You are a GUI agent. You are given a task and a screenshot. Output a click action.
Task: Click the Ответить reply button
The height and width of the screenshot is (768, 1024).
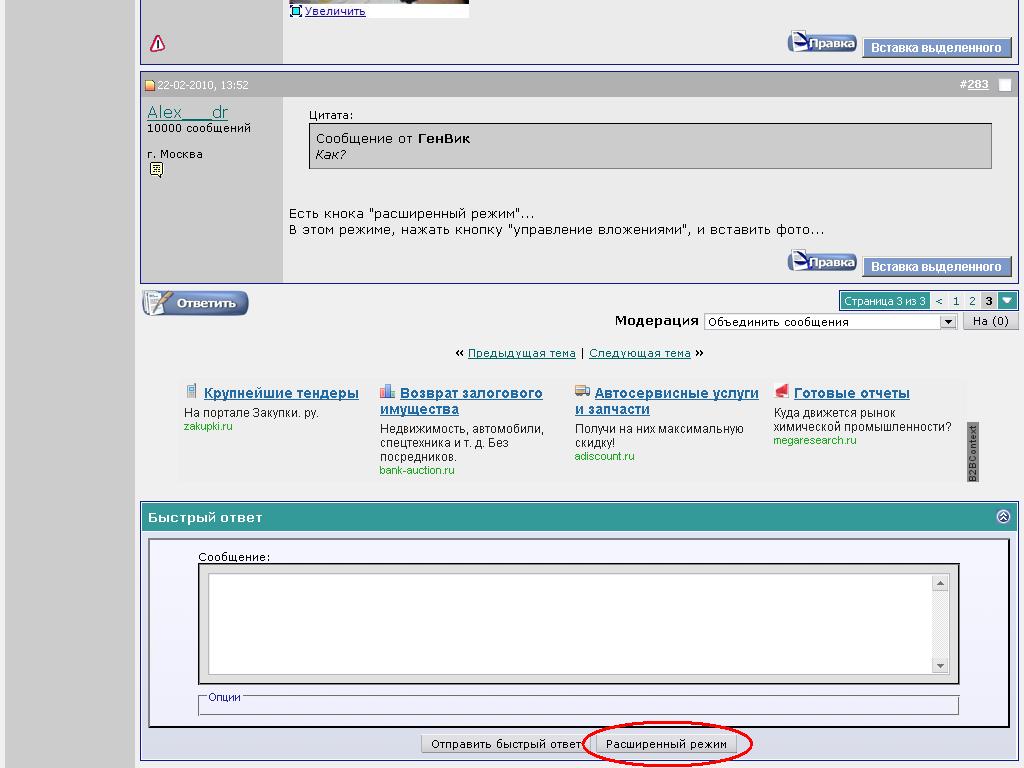click(195, 303)
